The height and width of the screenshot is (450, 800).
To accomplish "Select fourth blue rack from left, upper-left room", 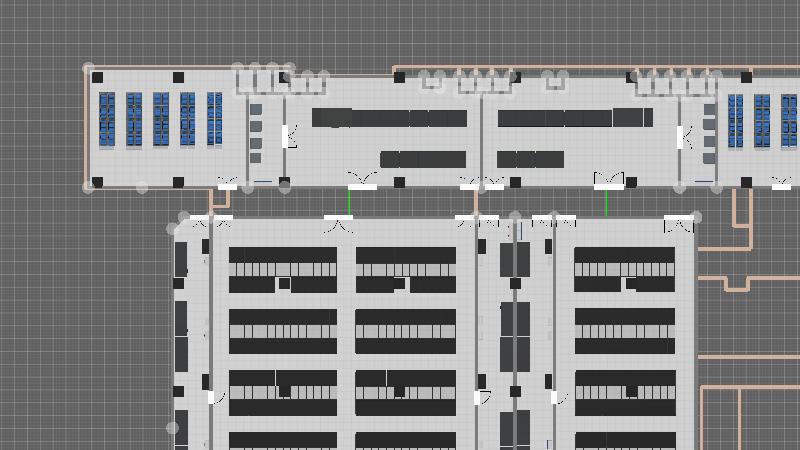I will 187,119.
